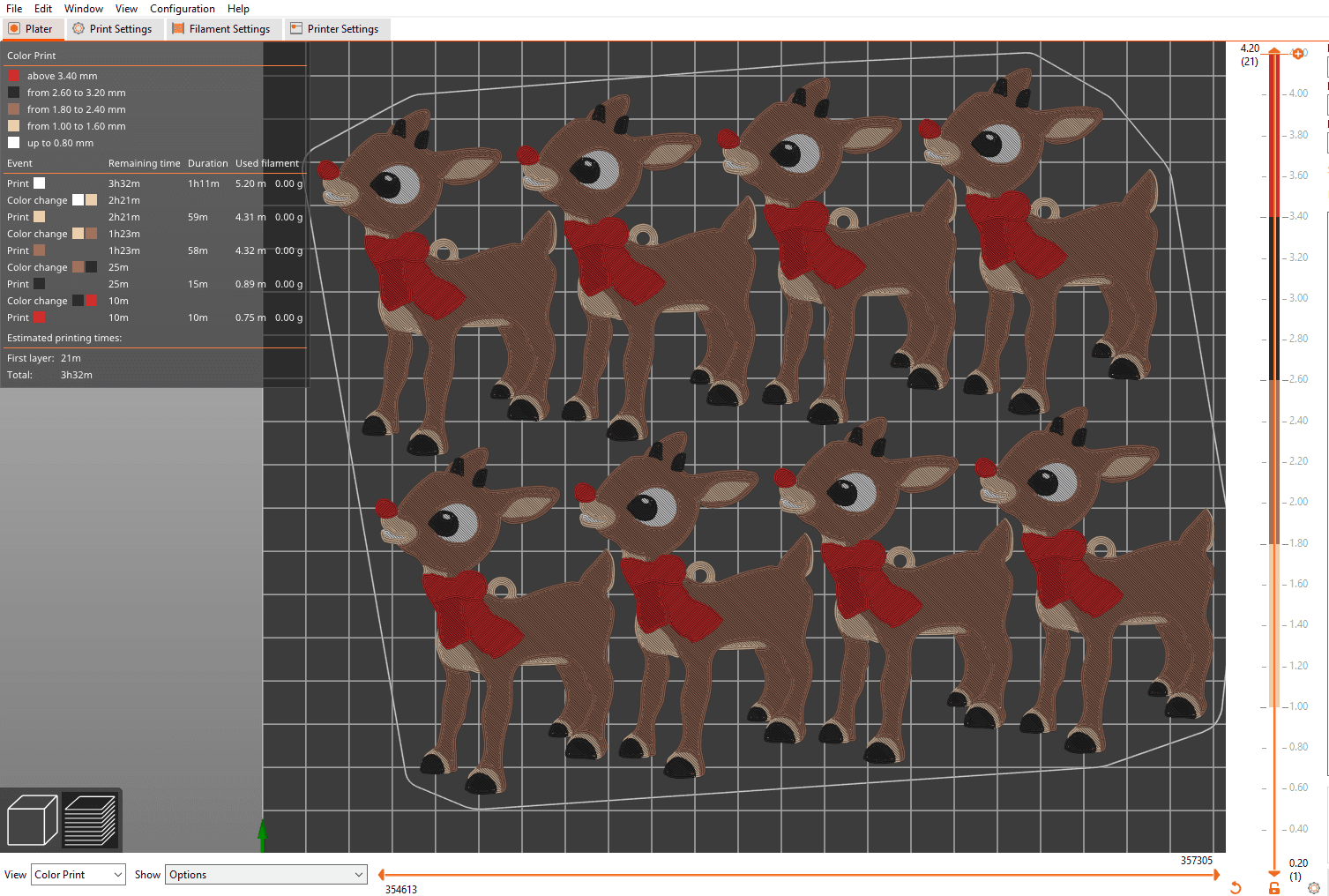This screenshot has width=1329, height=896.
Task: Click the Print Settings cog icon
Action: click(78, 28)
